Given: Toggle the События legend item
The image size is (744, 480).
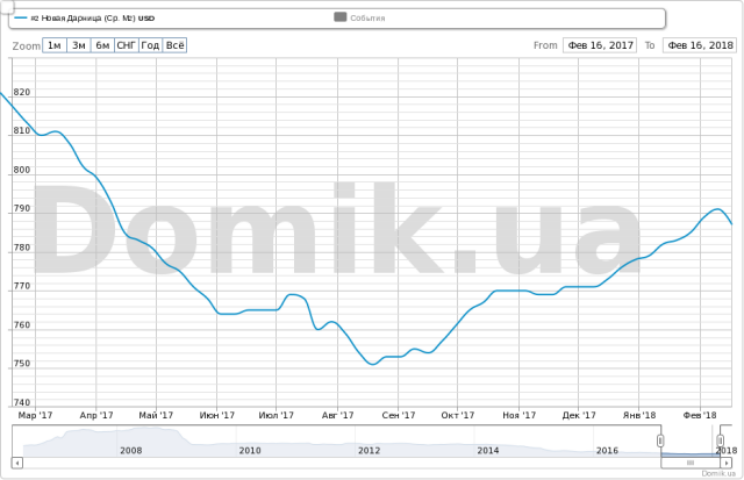Looking at the screenshot, I should 360,18.
